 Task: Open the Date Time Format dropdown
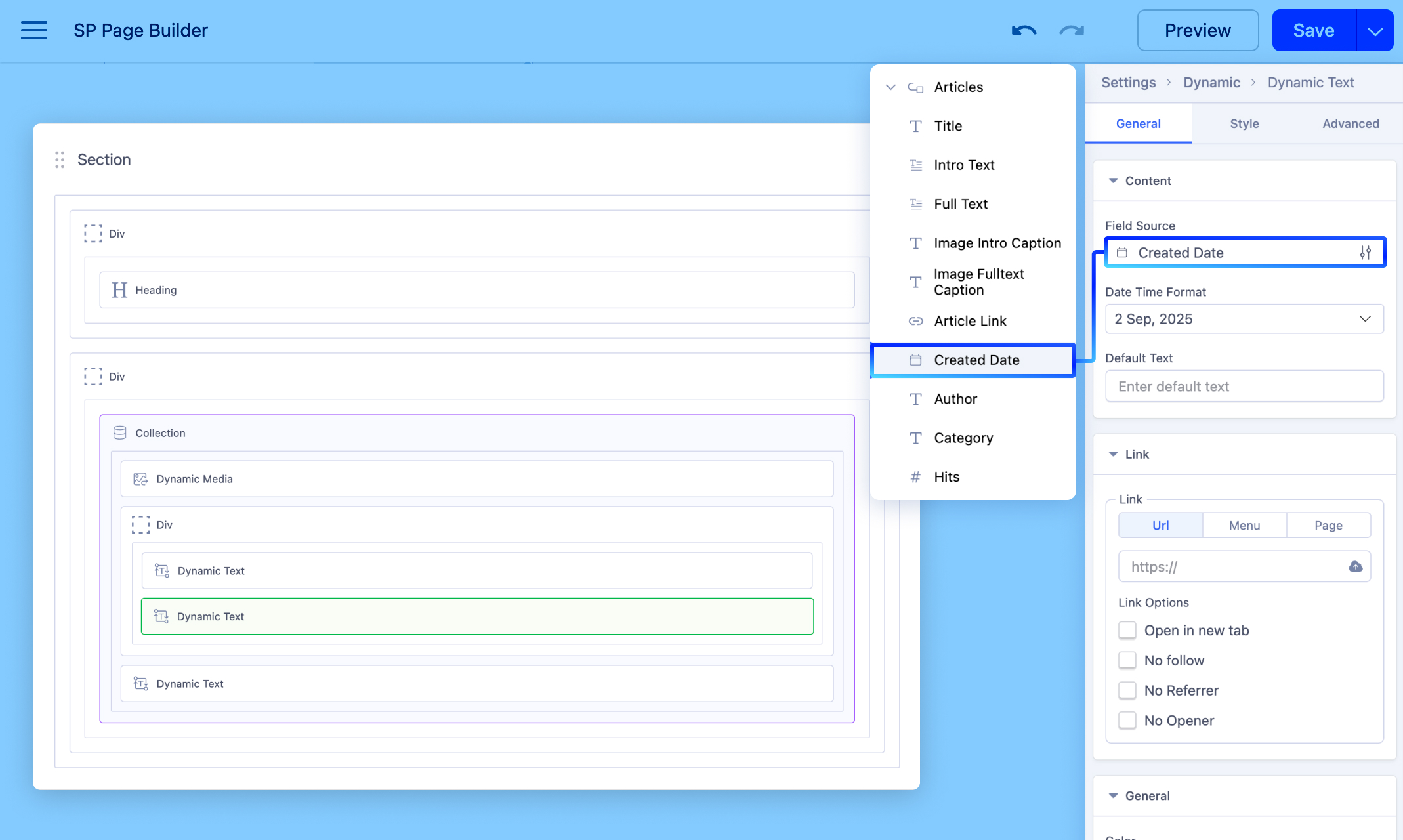(1244, 319)
